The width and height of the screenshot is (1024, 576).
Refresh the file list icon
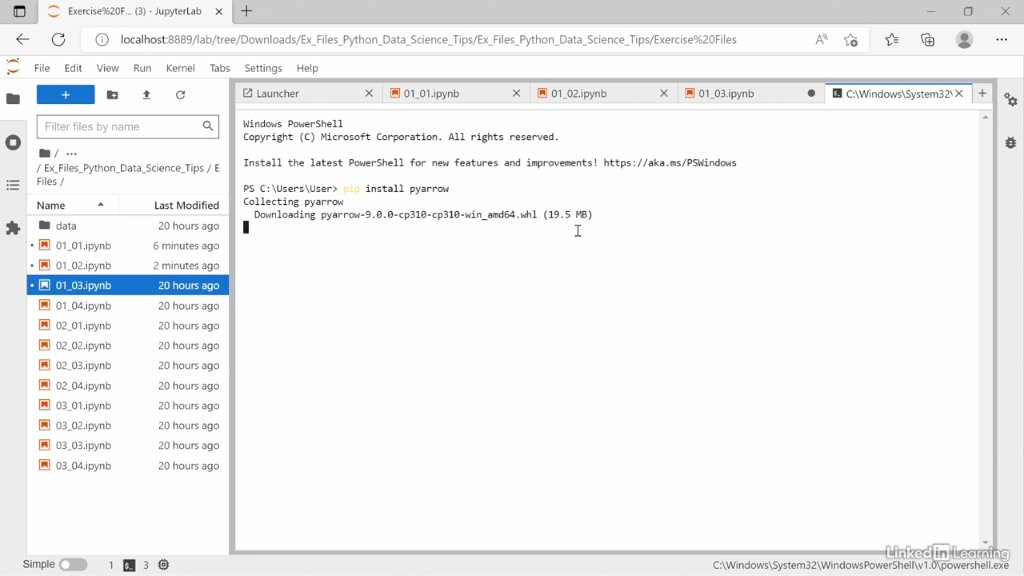(x=180, y=95)
